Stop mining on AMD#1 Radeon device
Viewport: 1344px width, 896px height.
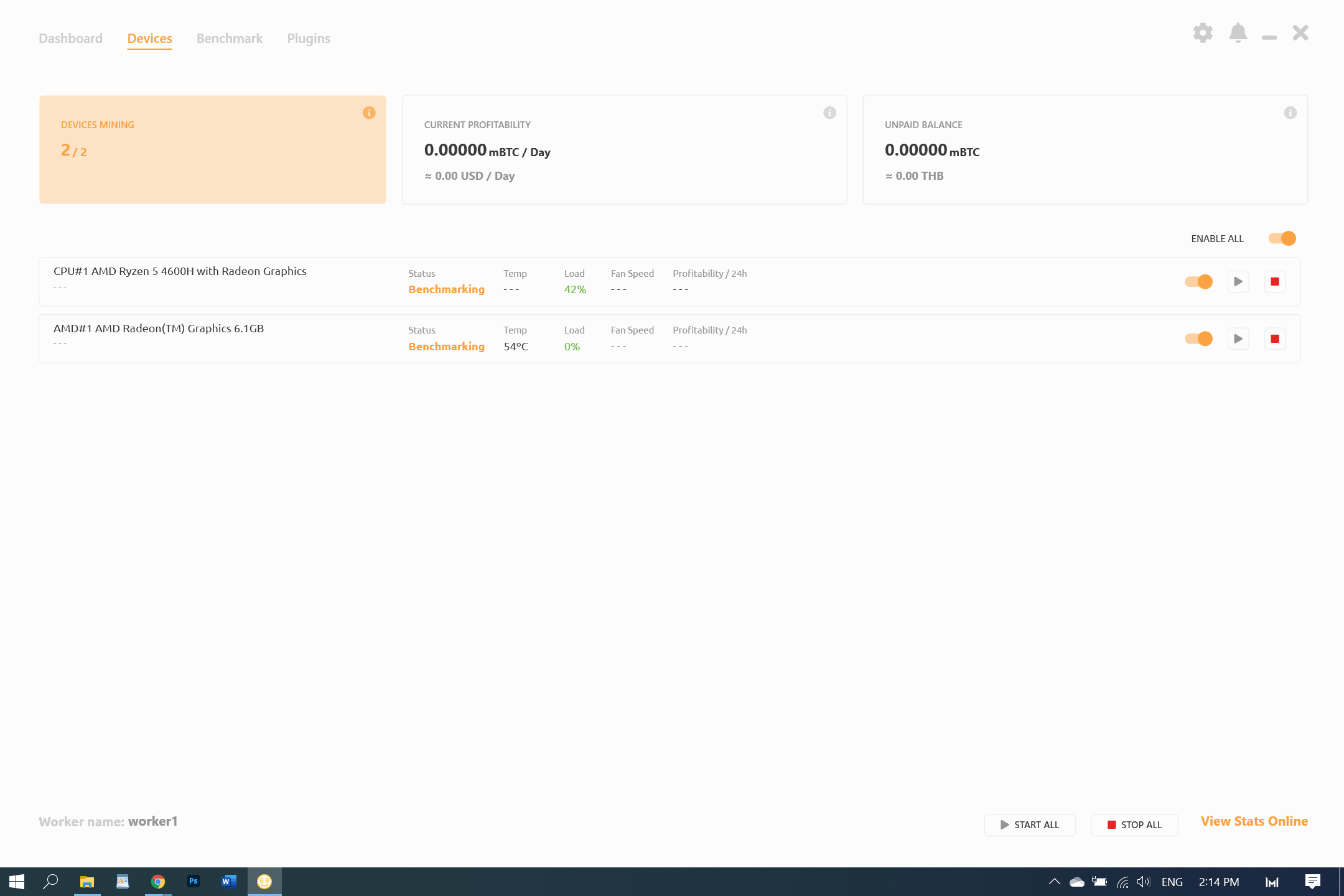(x=1275, y=339)
